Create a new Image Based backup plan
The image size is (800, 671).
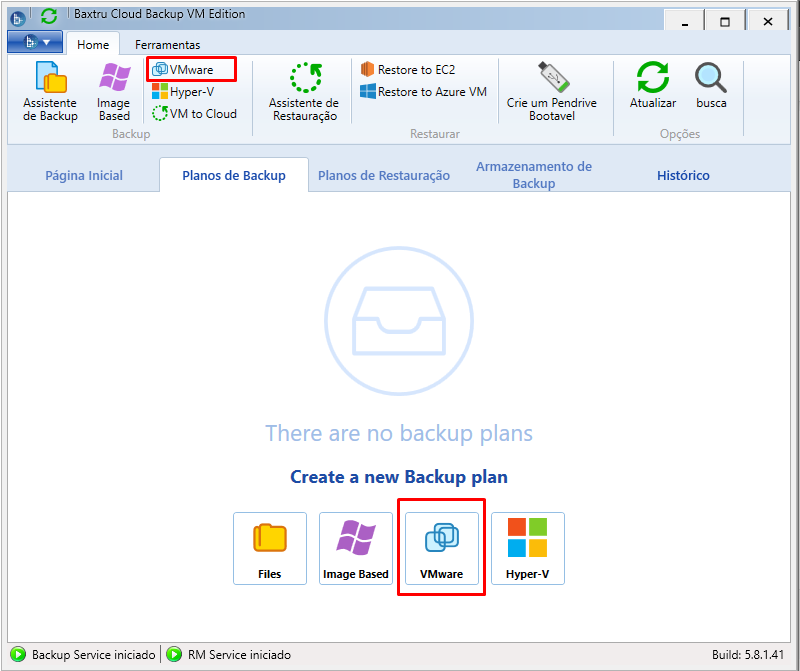pyautogui.click(x=356, y=549)
